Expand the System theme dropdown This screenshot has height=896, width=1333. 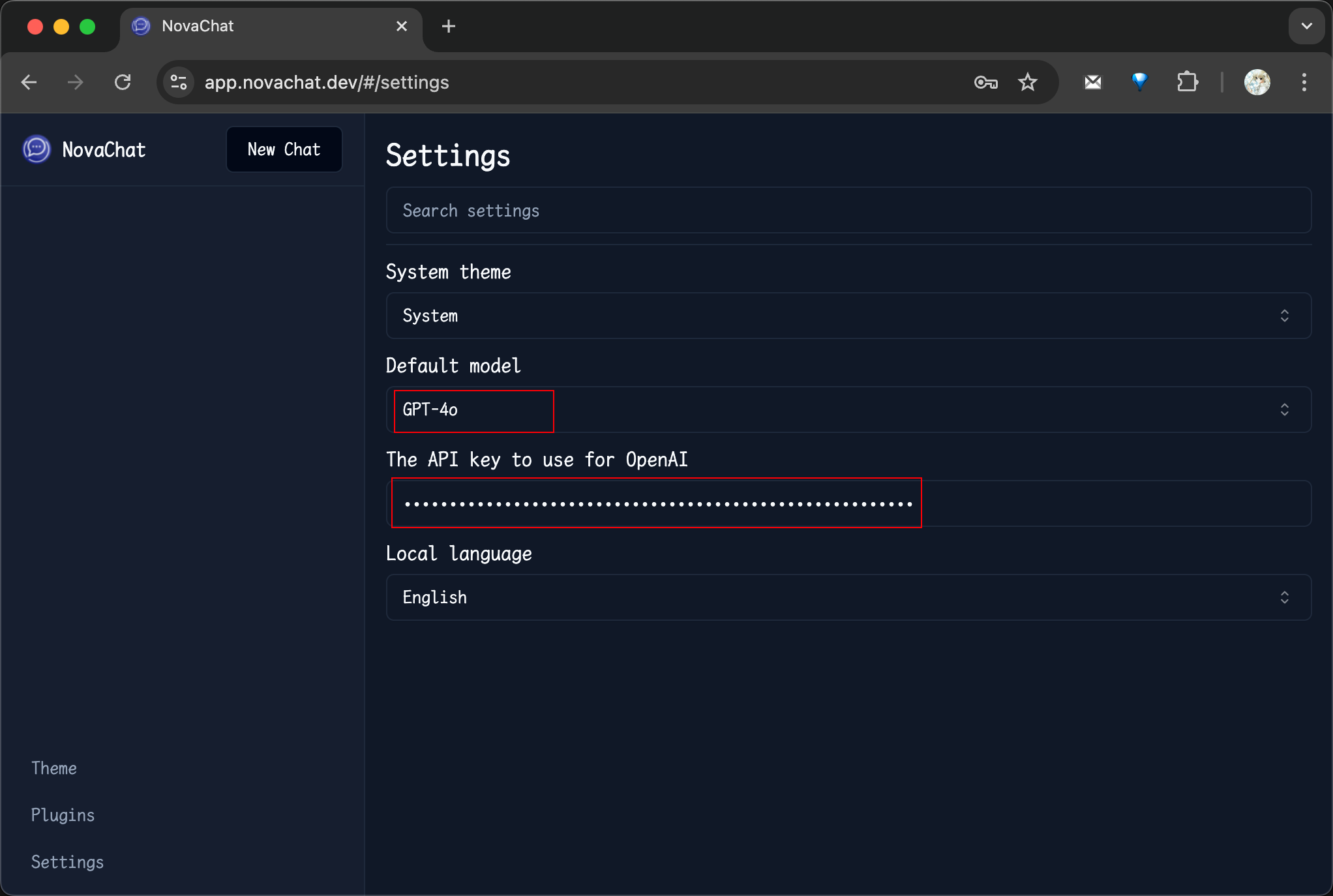[x=848, y=316]
